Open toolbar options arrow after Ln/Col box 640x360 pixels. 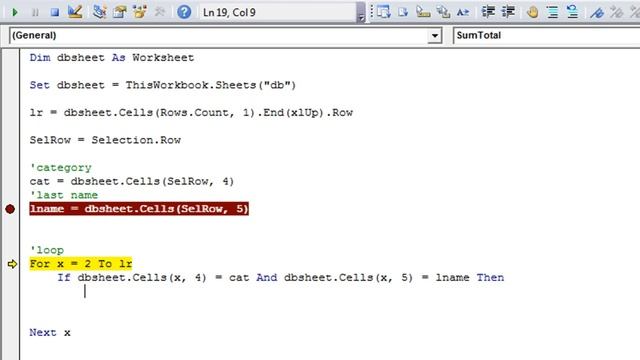point(361,12)
